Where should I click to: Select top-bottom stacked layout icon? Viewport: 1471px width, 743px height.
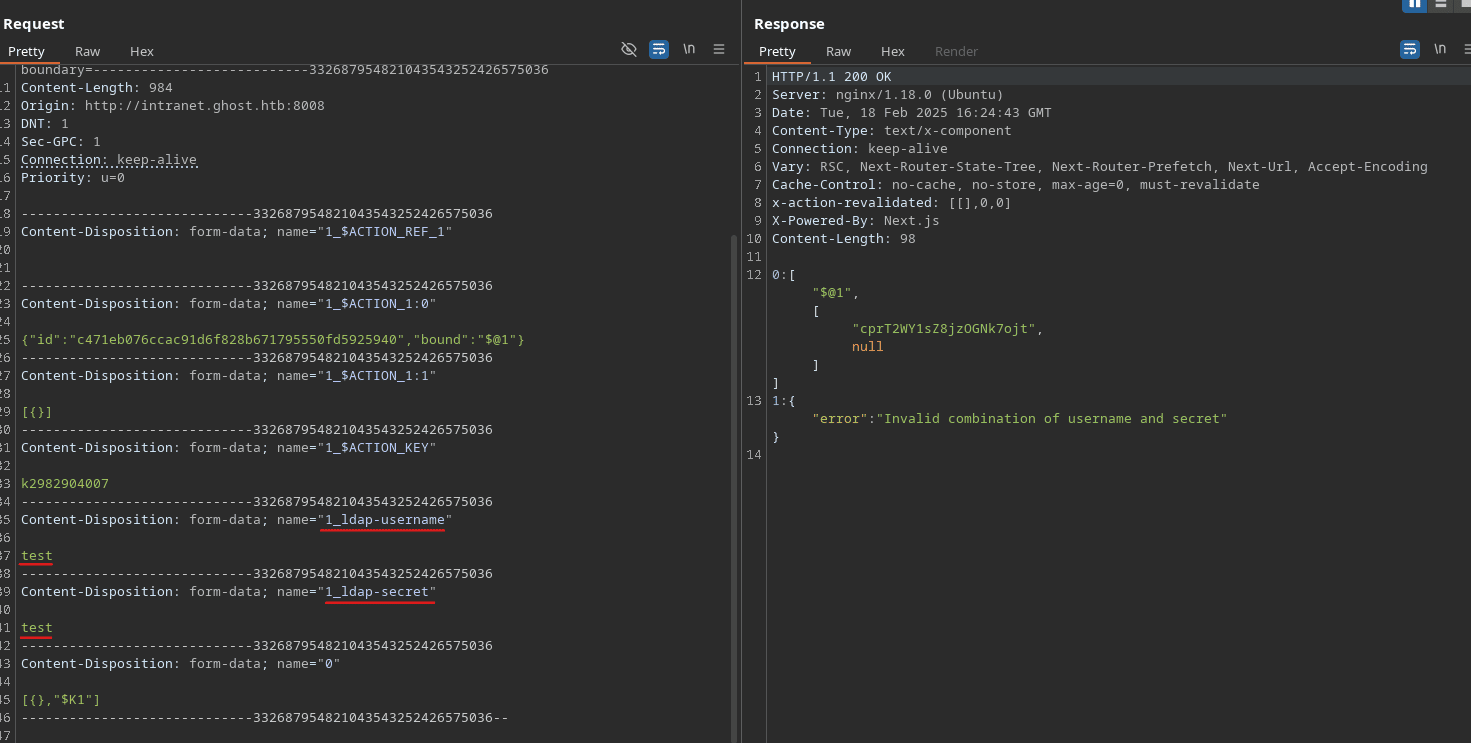pyautogui.click(x=1441, y=4)
